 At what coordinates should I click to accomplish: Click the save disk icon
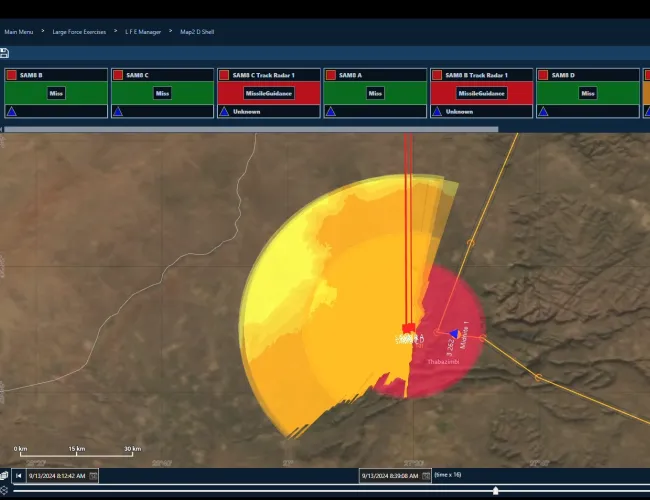click(5, 53)
